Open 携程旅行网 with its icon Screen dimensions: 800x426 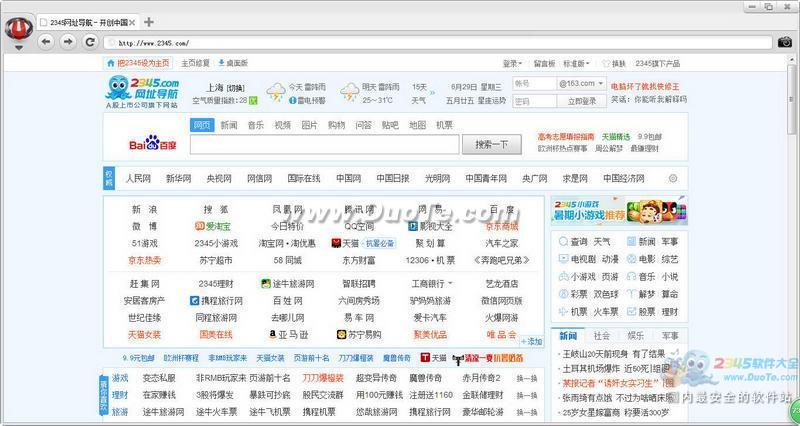coord(216,300)
